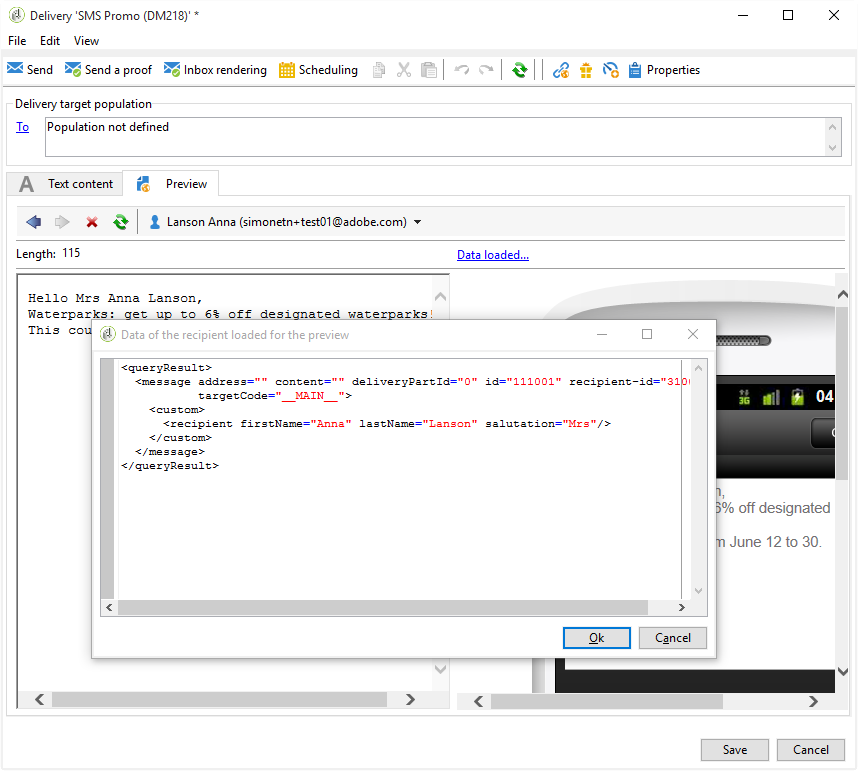The width and height of the screenshot is (858, 771).
Task: Click right arrow of SMS text horizontal scrollbar
Action: click(x=410, y=699)
